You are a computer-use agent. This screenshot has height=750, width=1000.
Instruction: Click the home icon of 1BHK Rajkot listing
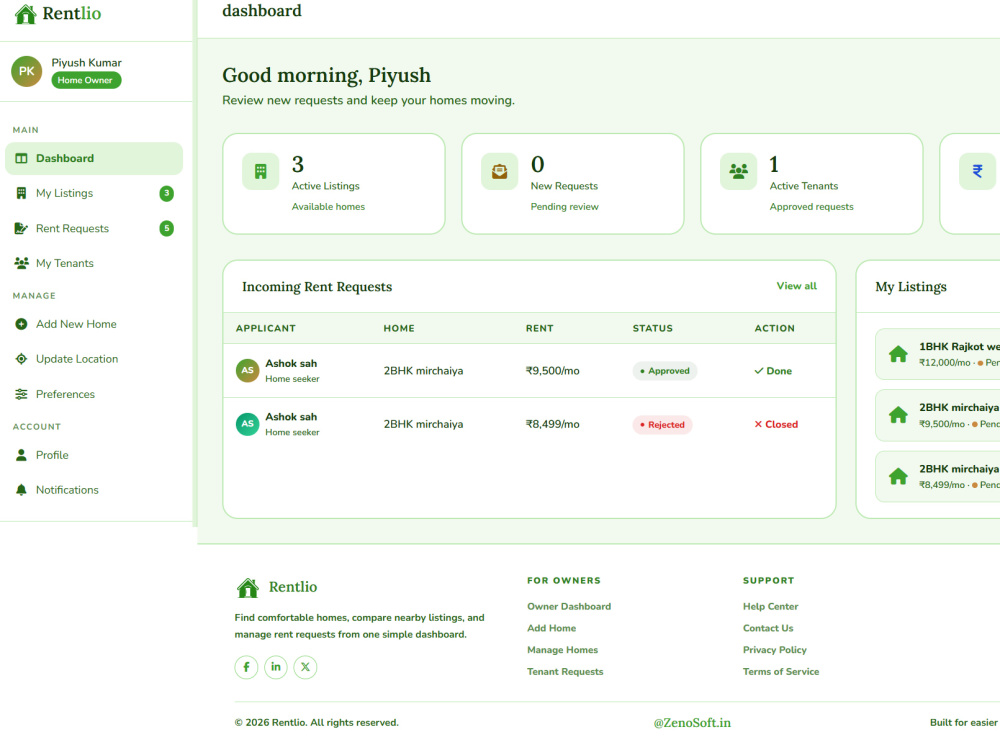[x=898, y=354]
